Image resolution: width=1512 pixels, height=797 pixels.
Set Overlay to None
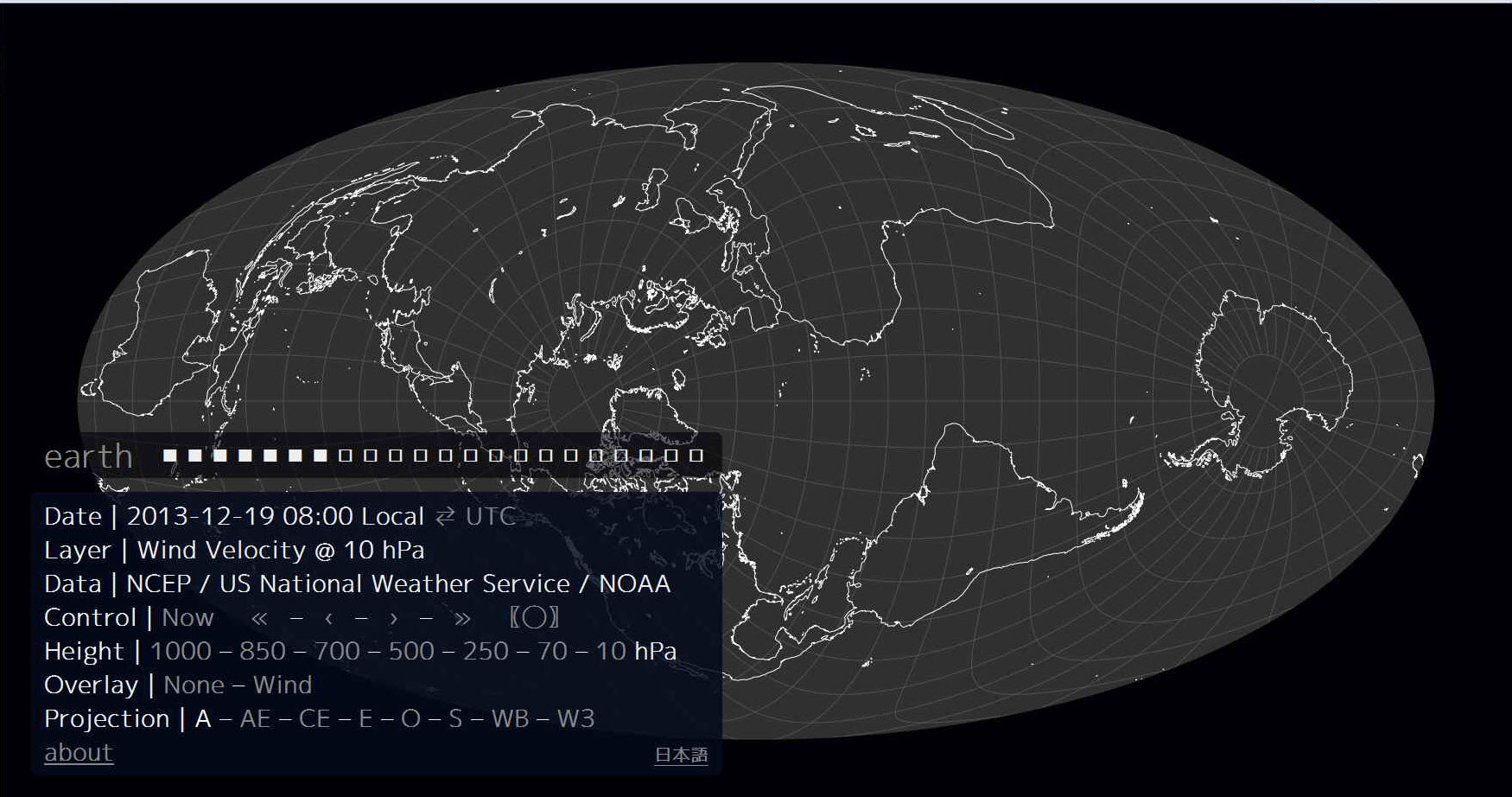click(x=194, y=685)
